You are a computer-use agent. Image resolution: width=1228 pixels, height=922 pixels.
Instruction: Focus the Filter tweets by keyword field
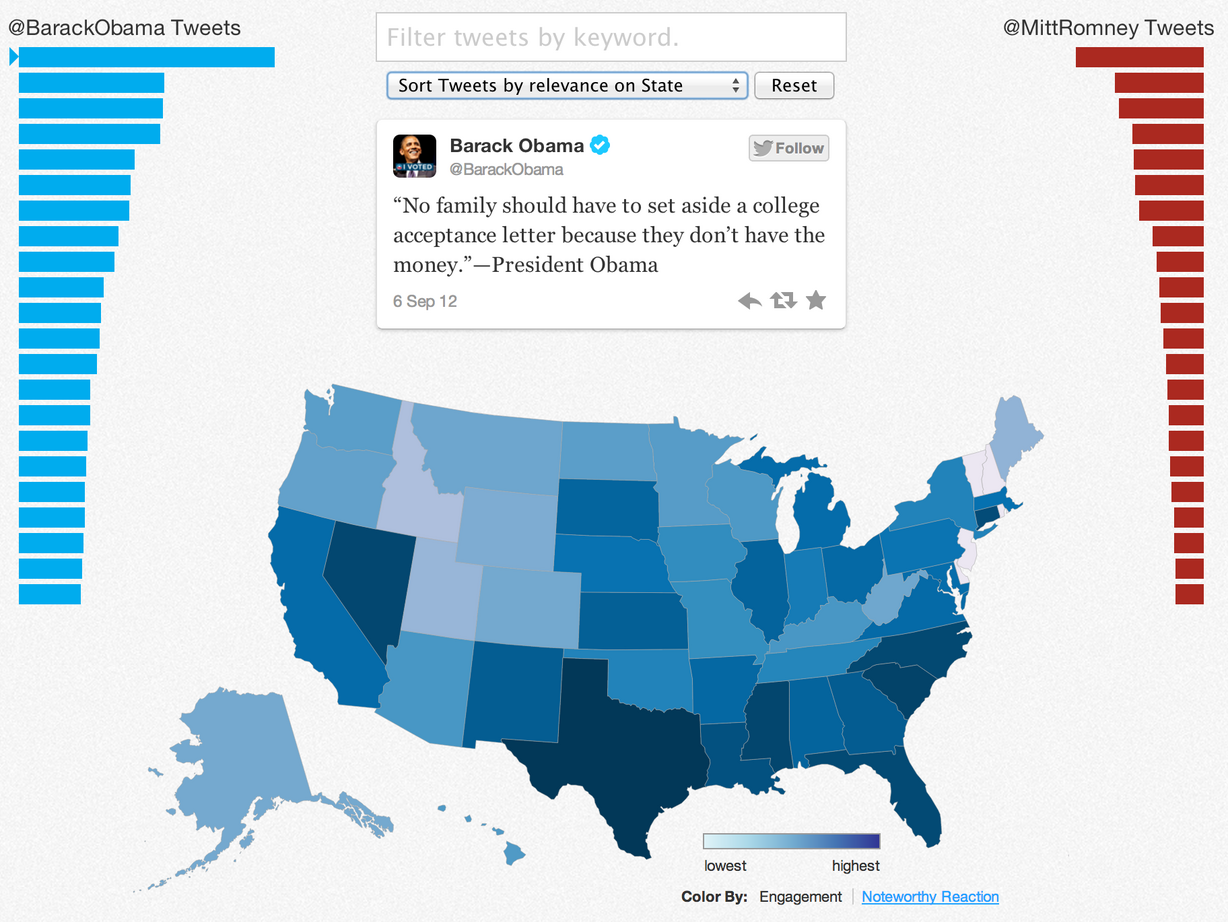pos(611,38)
